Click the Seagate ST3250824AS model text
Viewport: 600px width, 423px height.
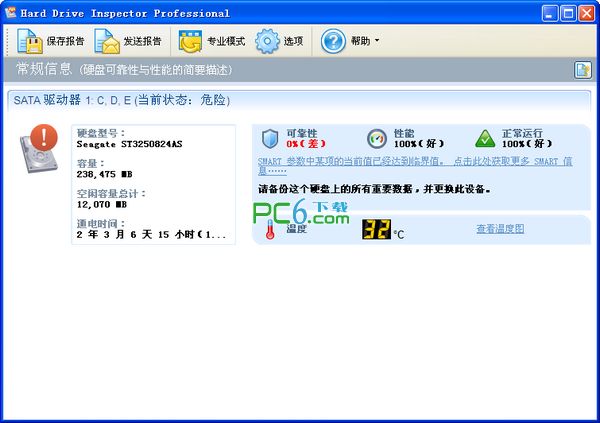tap(129, 144)
